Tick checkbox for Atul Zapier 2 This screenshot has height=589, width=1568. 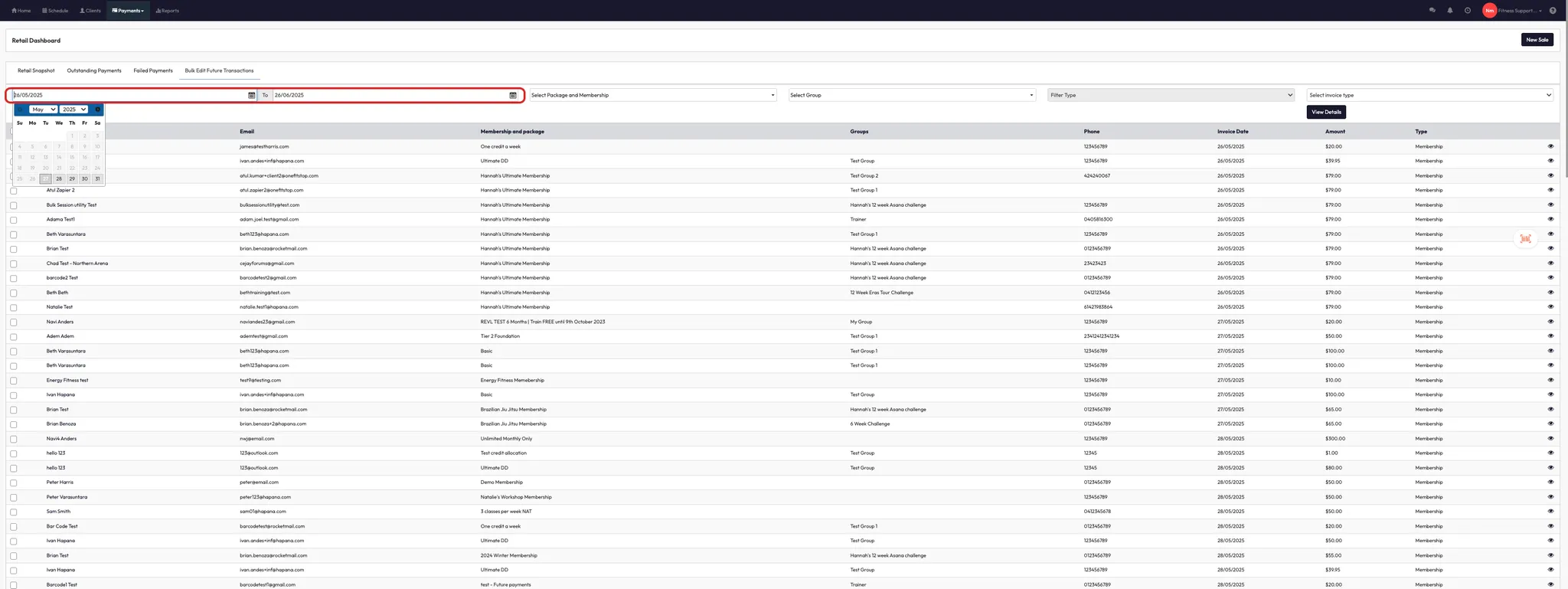(x=14, y=191)
